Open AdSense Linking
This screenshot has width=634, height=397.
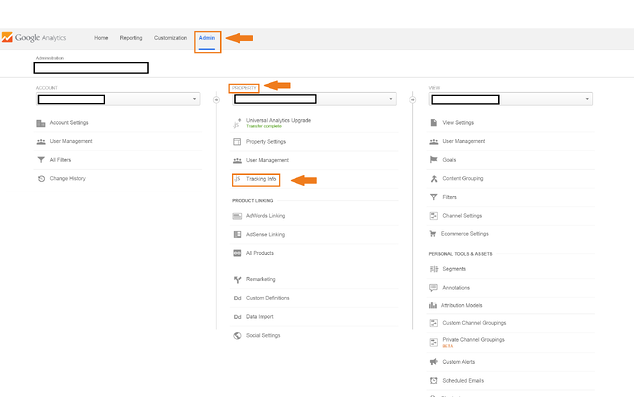tap(265, 234)
